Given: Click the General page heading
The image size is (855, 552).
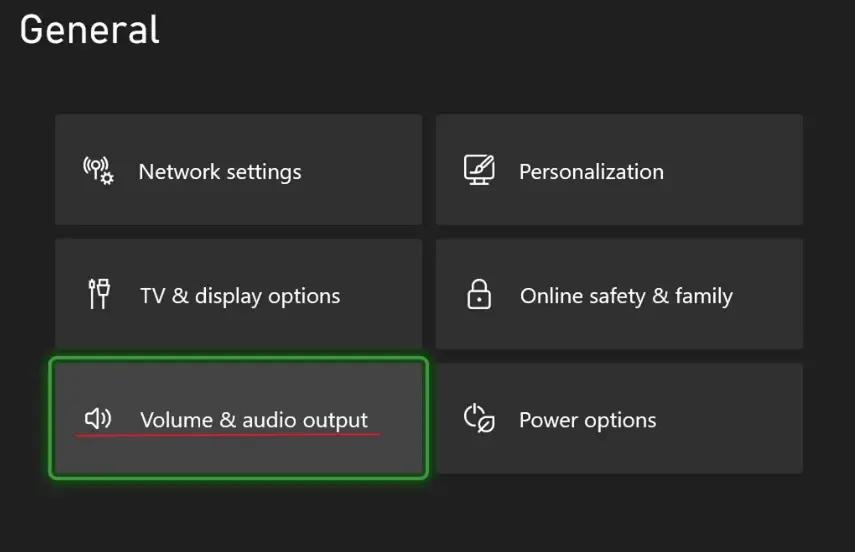Looking at the screenshot, I should [90, 30].
